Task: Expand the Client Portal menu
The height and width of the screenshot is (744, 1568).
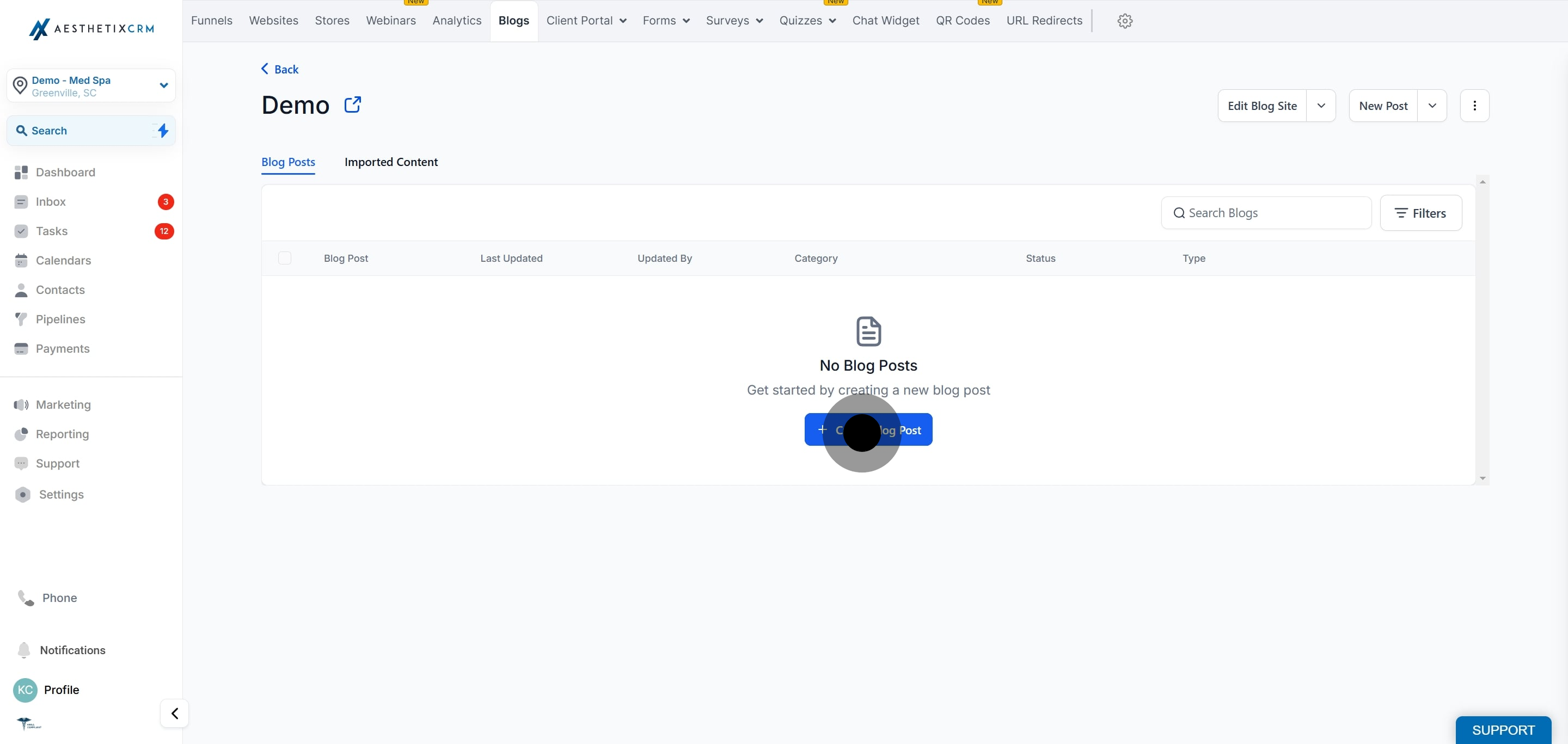Action: [586, 21]
